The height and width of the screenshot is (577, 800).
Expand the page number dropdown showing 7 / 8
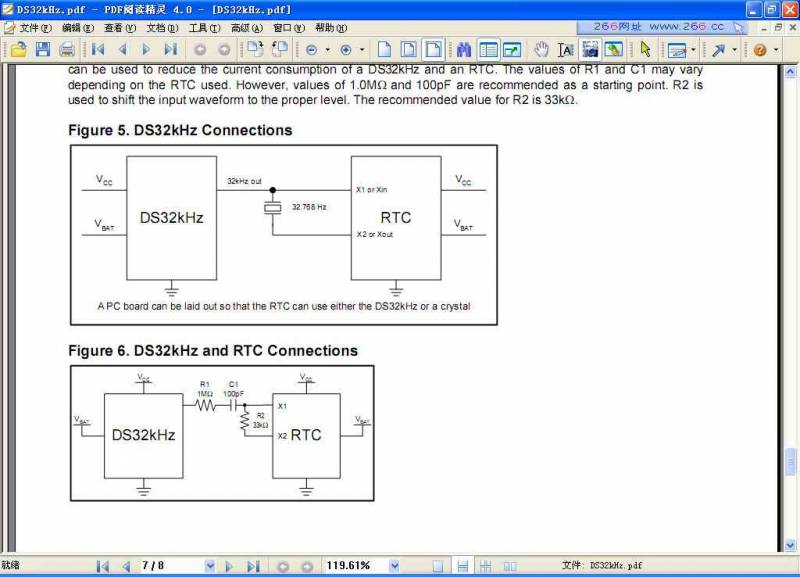(210, 566)
